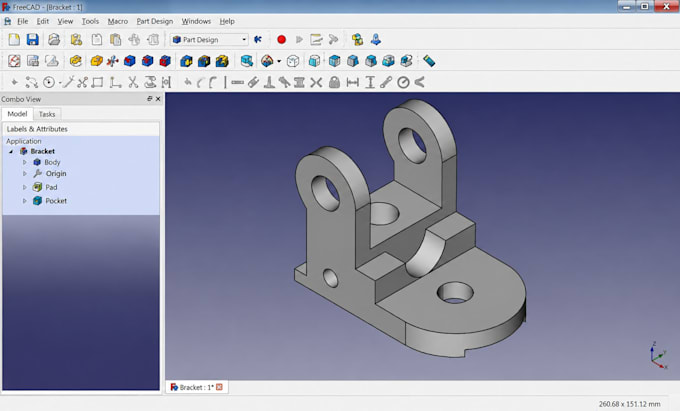Open the macros dialog icon next to play
680x411 pixels.
(316, 39)
